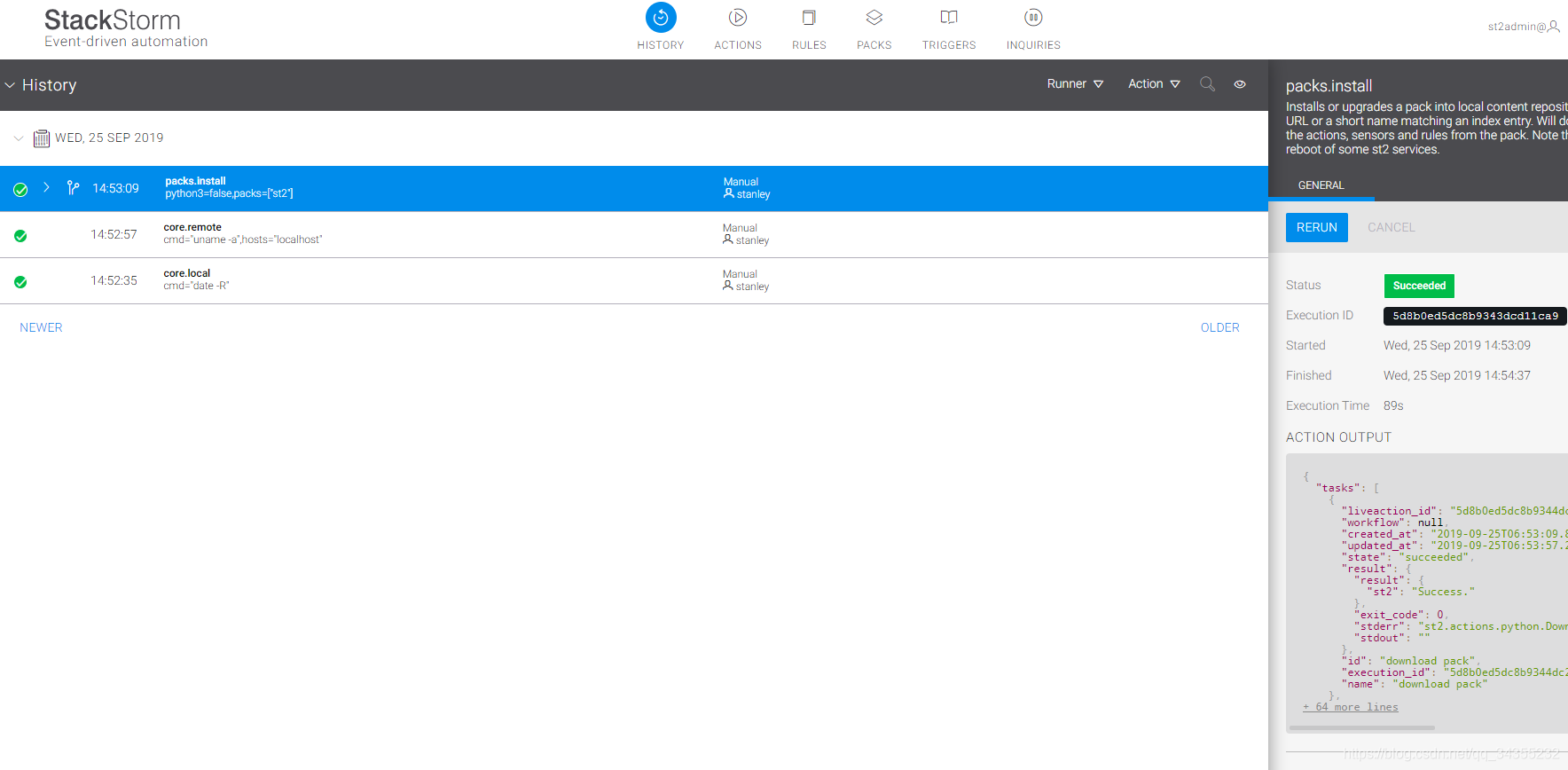1568x770 pixels.
Task: Toggle the eye view icon in History toolbar
Action: 1240,84
